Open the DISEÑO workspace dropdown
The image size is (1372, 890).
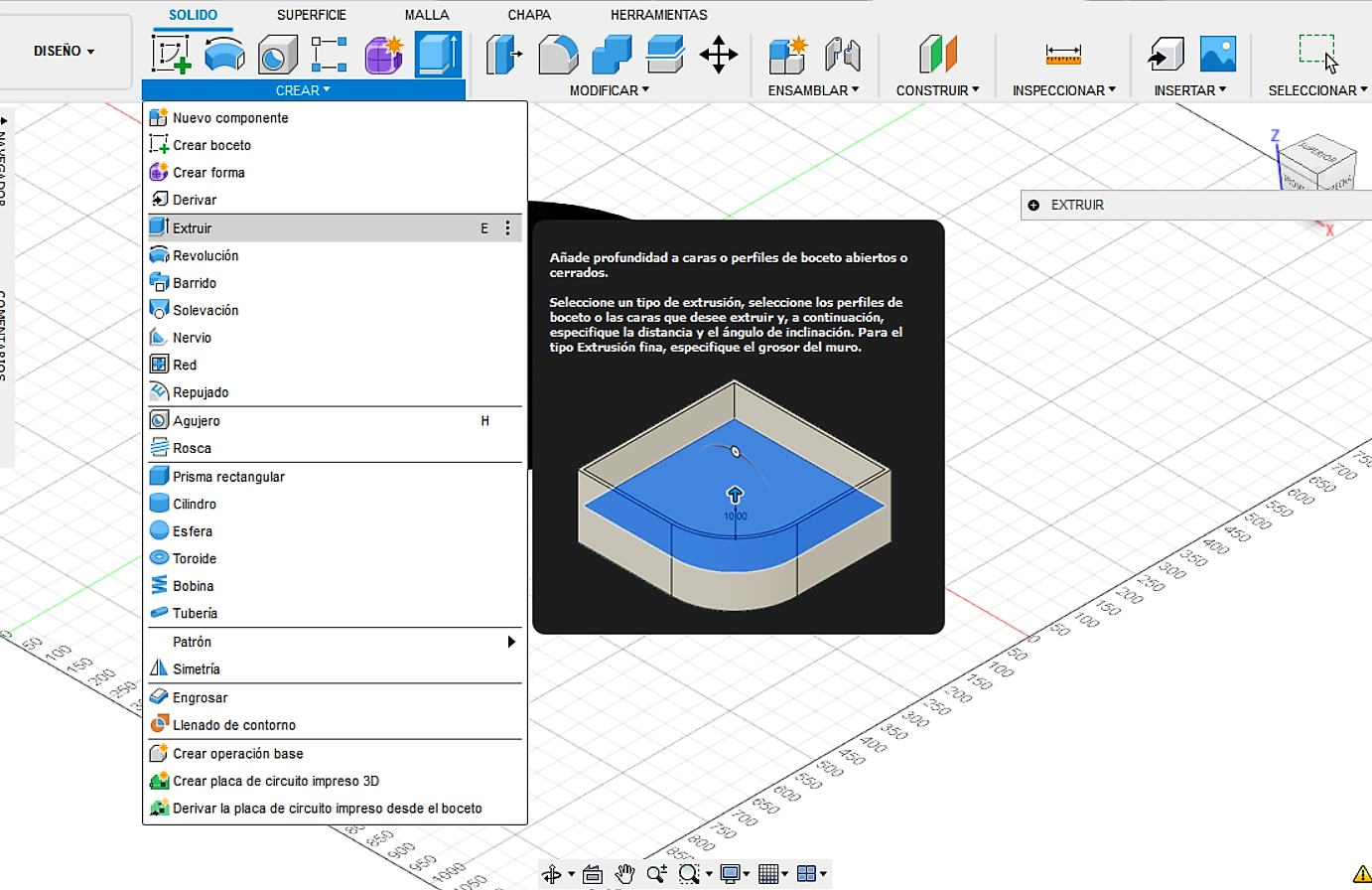click(x=65, y=51)
